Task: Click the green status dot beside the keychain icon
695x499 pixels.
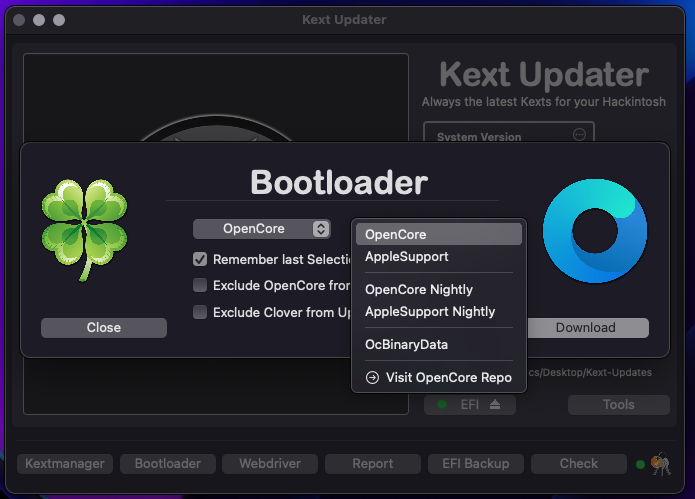Action: [640, 464]
